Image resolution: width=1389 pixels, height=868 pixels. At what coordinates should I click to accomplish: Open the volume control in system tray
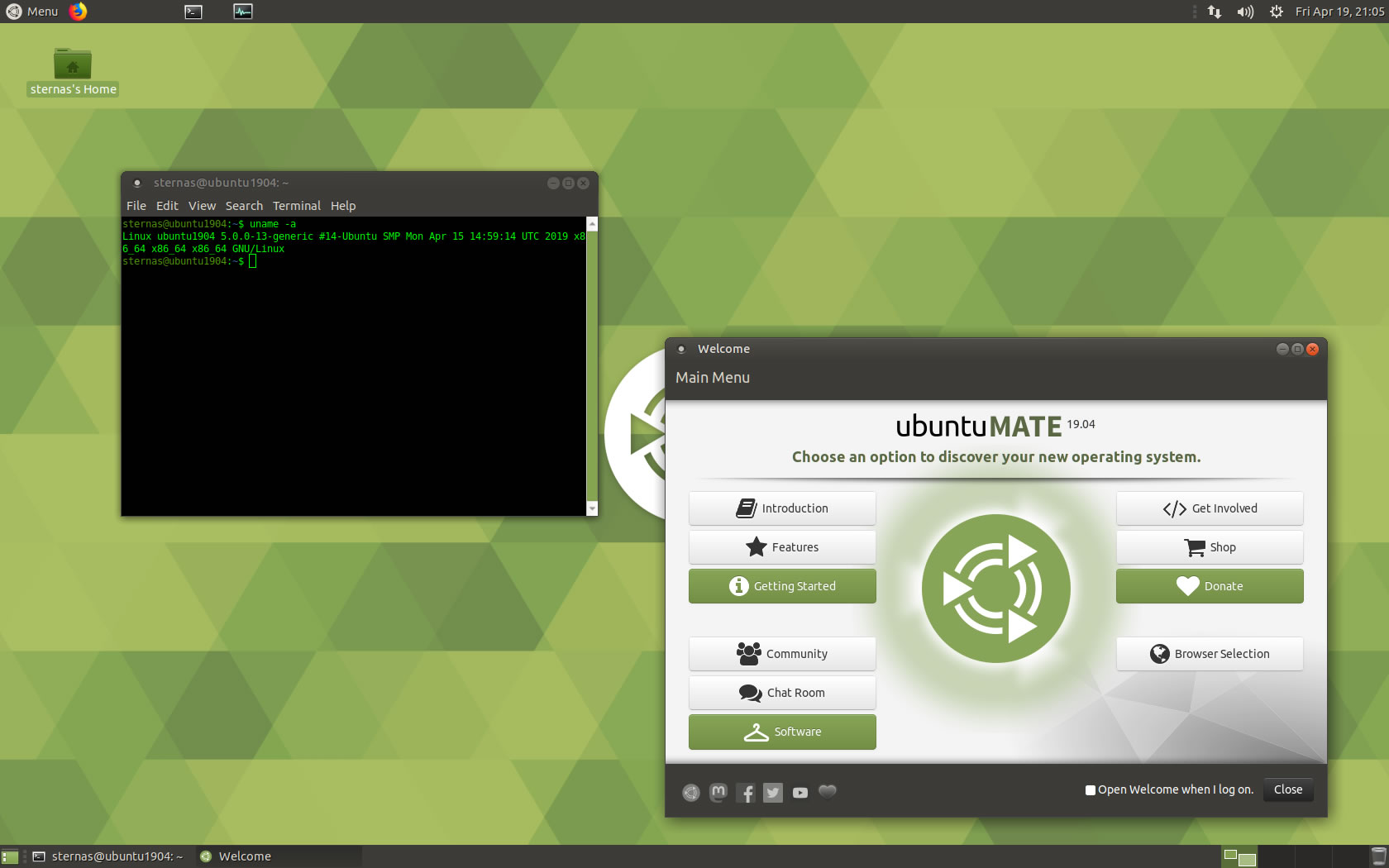(x=1245, y=12)
